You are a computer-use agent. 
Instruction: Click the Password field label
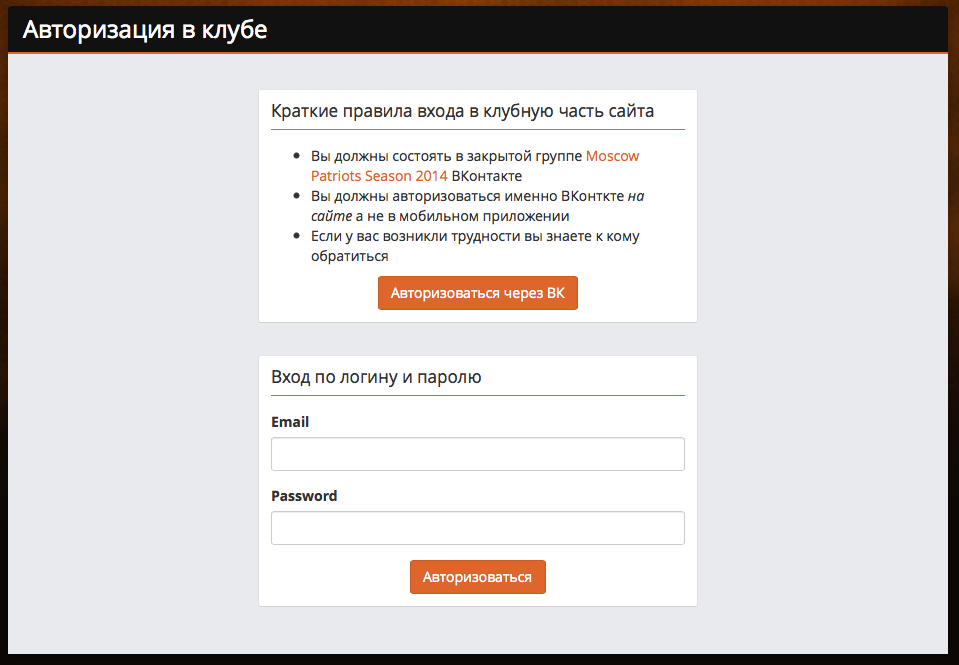[x=304, y=496]
